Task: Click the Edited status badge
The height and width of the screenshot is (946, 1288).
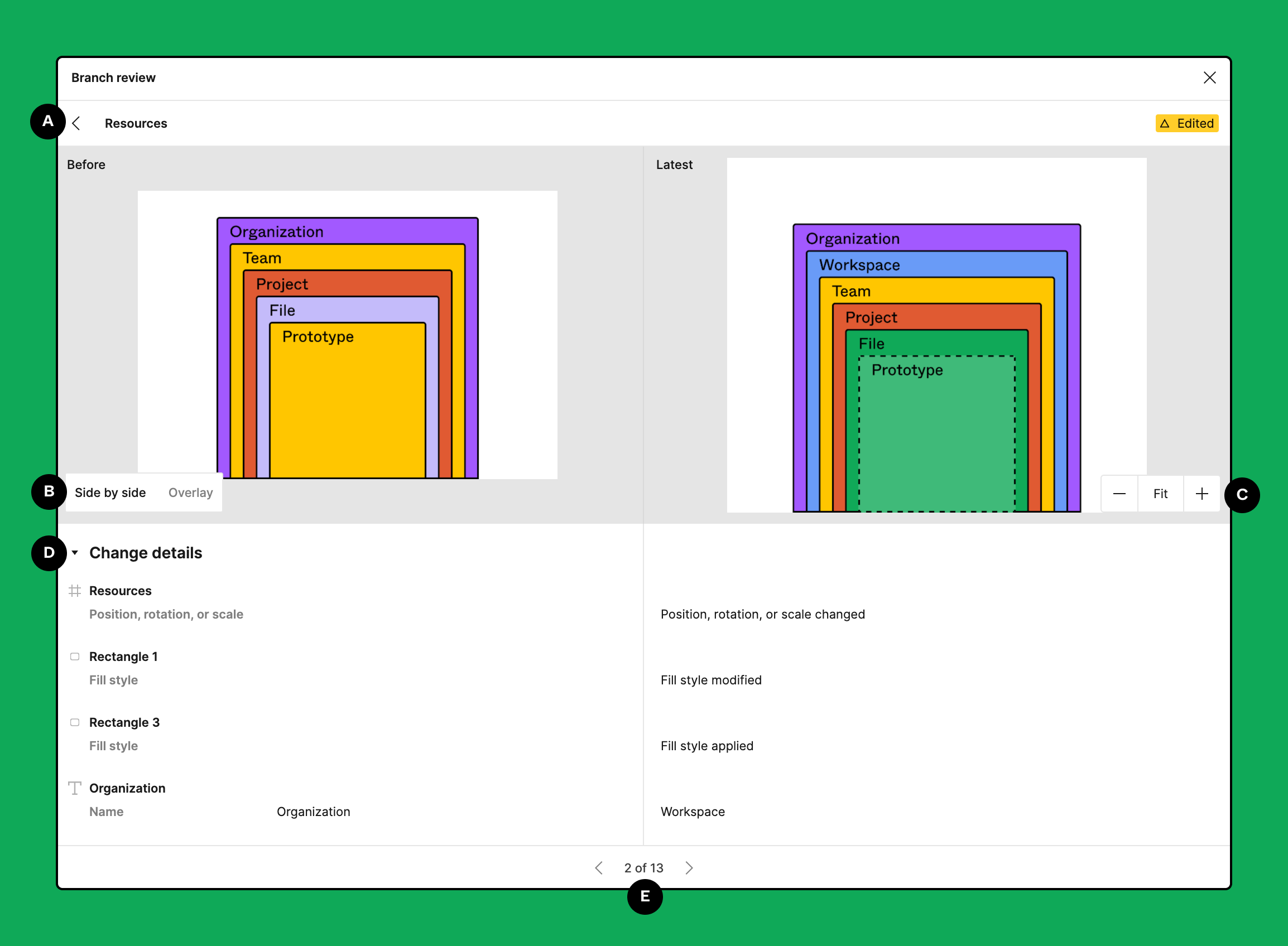Action: point(1186,123)
